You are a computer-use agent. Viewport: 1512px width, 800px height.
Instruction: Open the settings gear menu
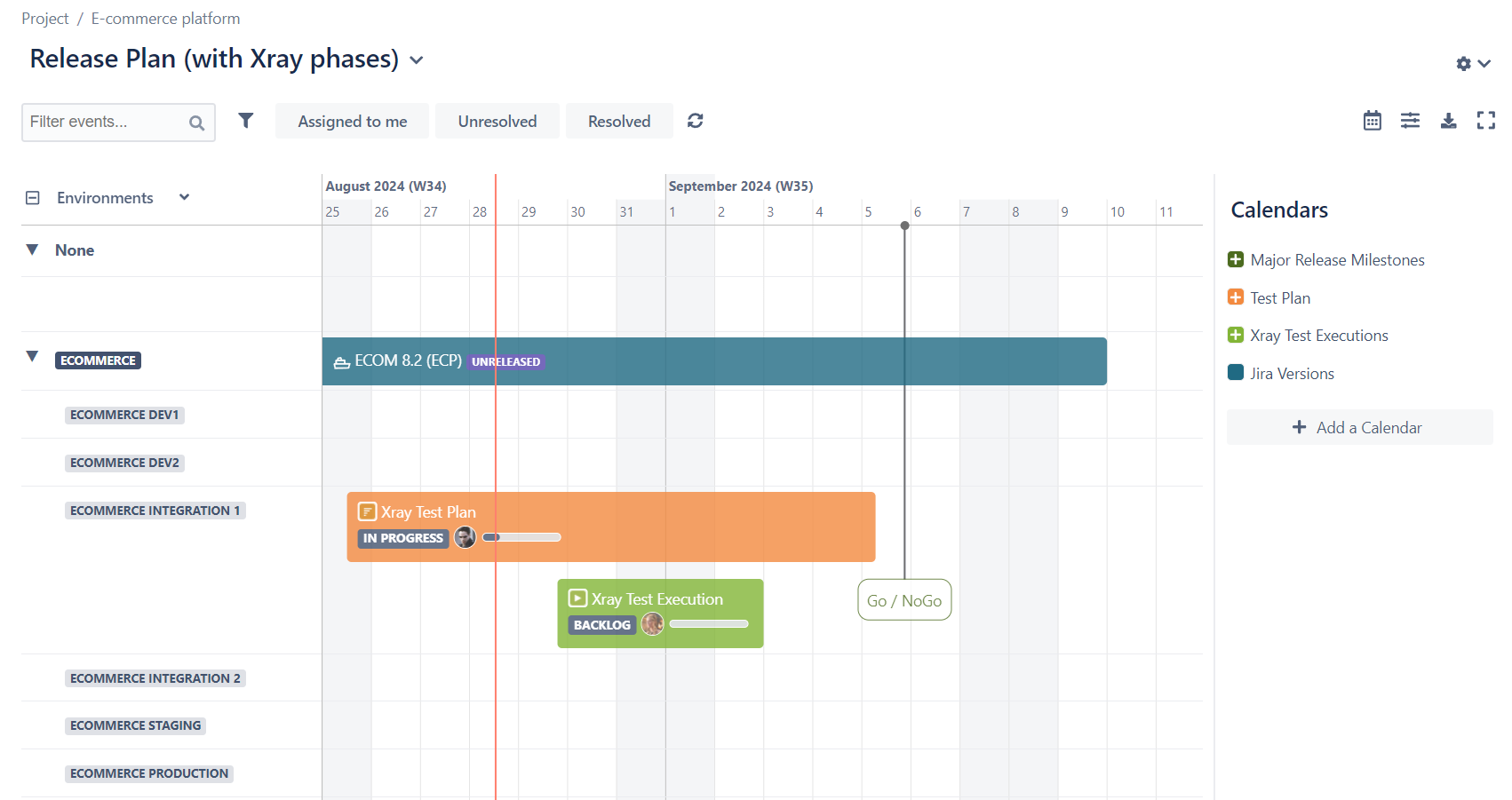point(1472,64)
